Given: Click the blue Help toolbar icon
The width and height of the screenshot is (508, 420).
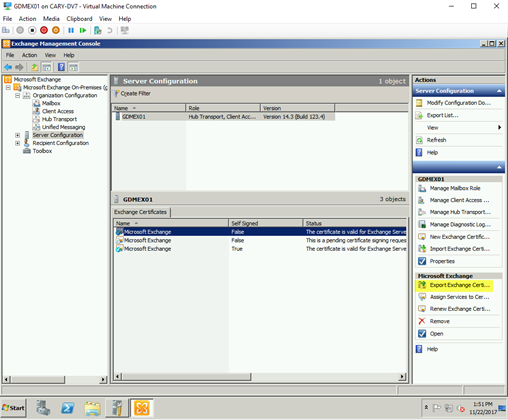Looking at the screenshot, I should click(x=61, y=67).
